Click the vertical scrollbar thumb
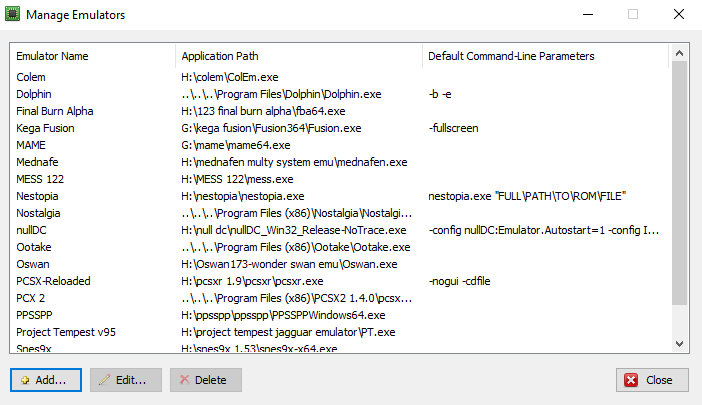This screenshot has width=702, height=405. pyautogui.click(x=679, y=183)
